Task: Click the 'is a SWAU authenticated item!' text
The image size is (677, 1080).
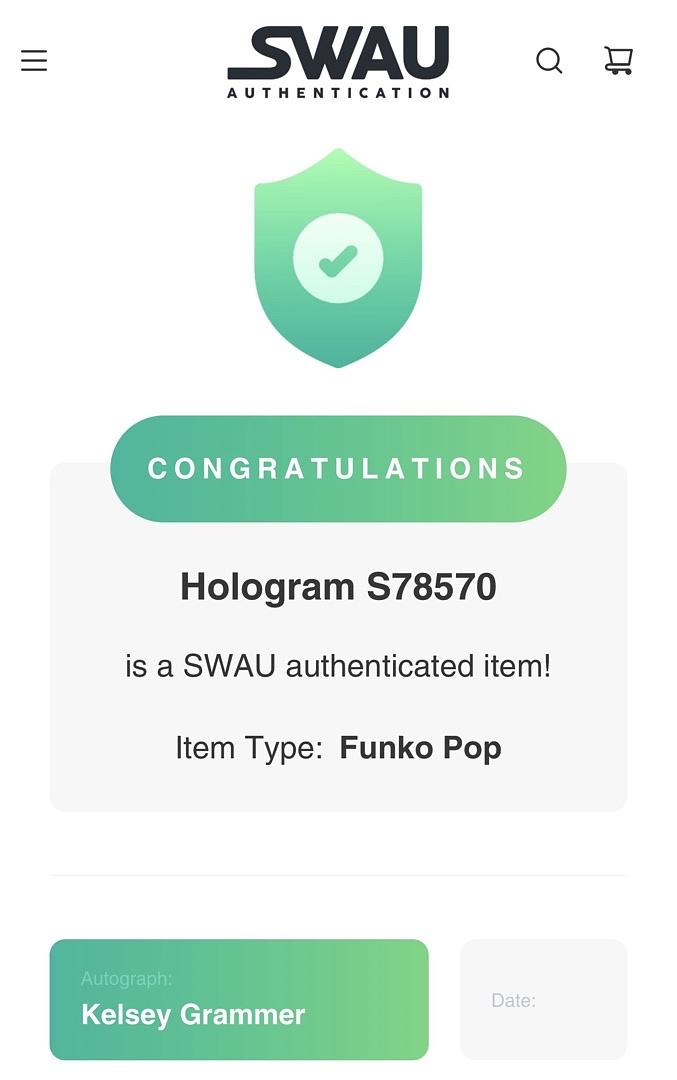Action: pos(338,666)
